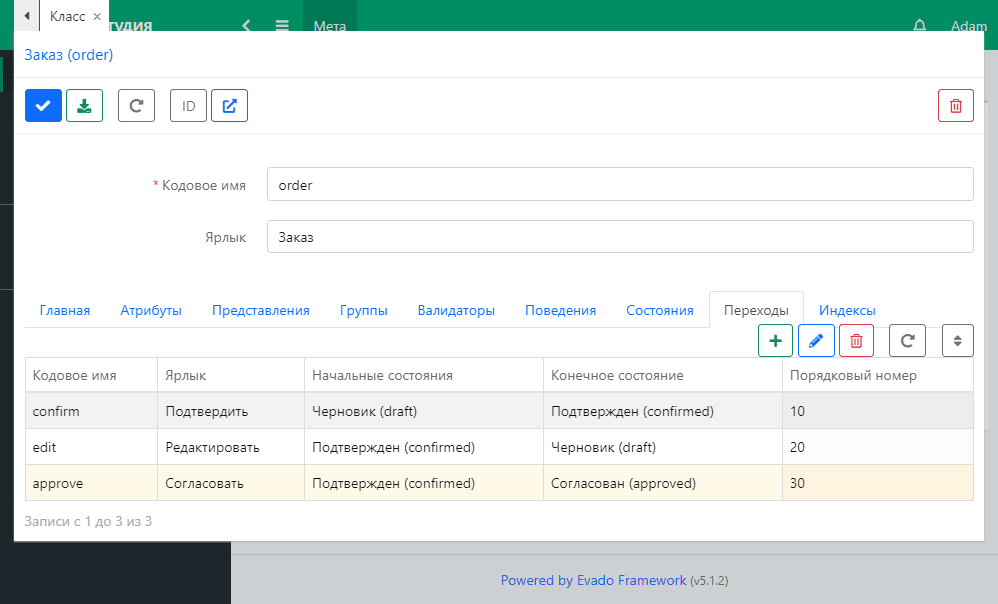Open the Заказ (order) title link
998x604 pixels.
pyautogui.click(x=69, y=55)
